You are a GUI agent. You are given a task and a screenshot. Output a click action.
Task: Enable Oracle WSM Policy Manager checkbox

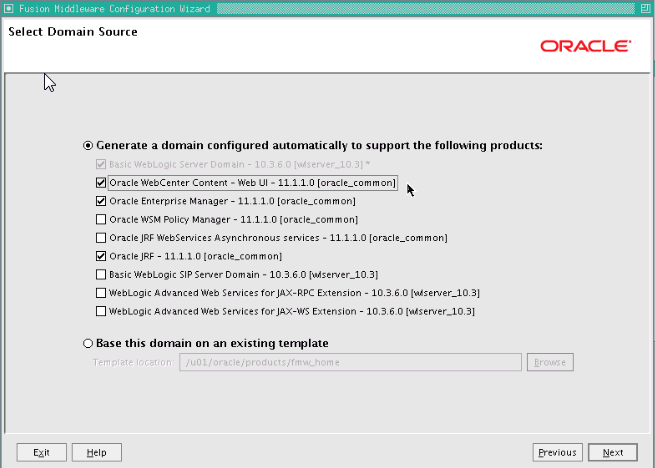click(101, 219)
